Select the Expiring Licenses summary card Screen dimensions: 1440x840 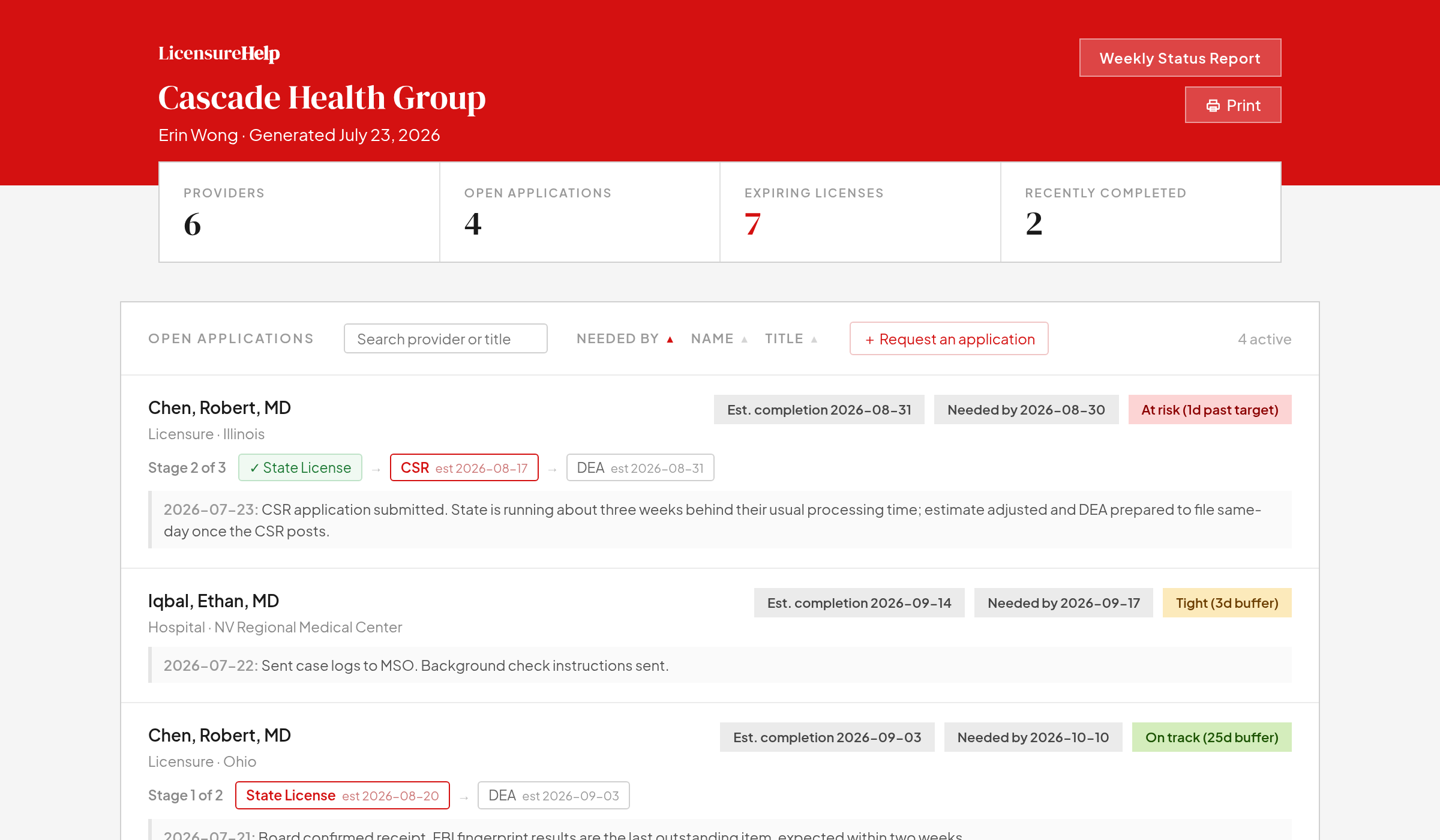coord(860,212)
